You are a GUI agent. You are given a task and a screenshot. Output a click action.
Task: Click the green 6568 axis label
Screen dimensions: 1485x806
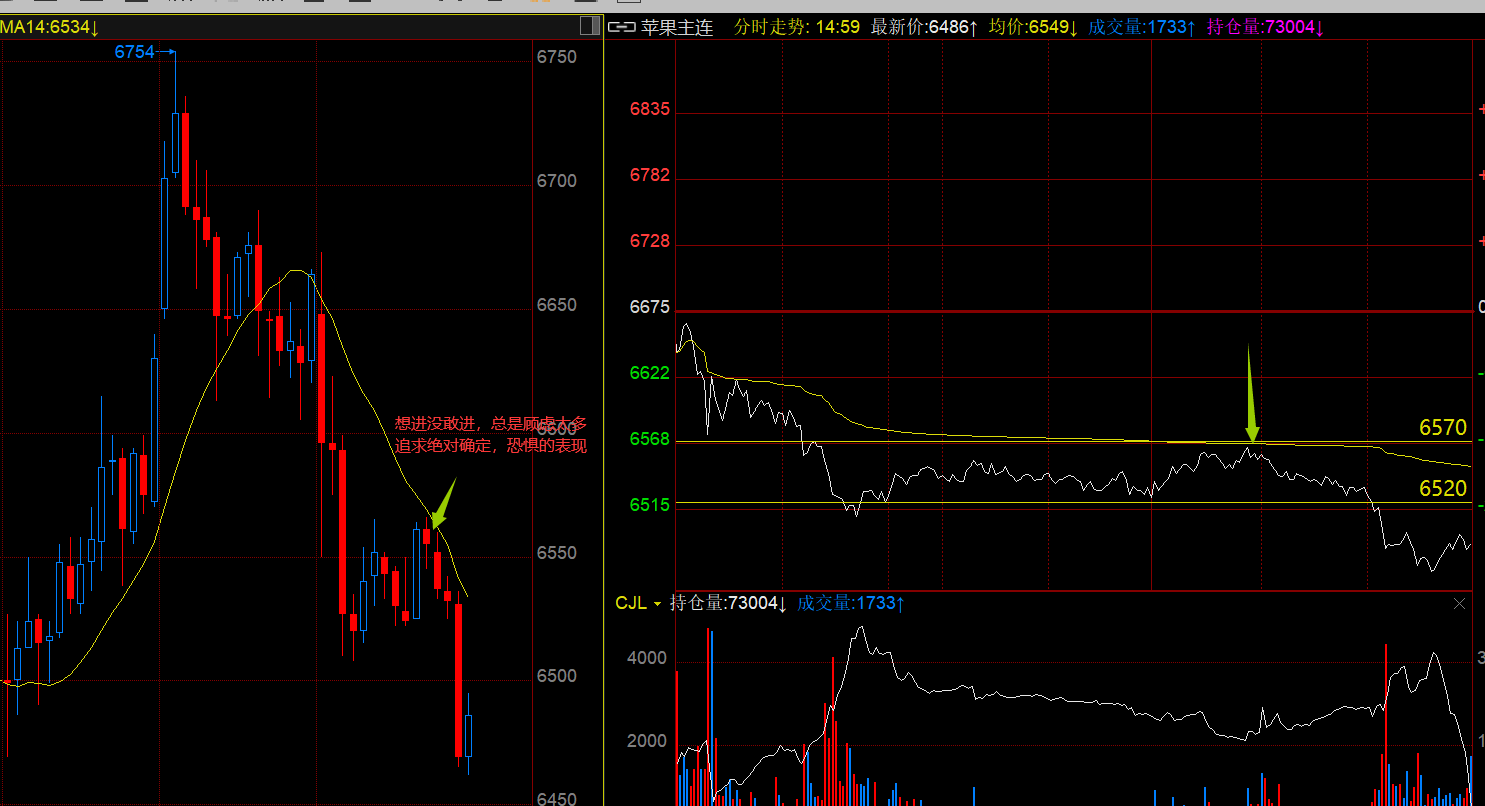pos(650,439)
